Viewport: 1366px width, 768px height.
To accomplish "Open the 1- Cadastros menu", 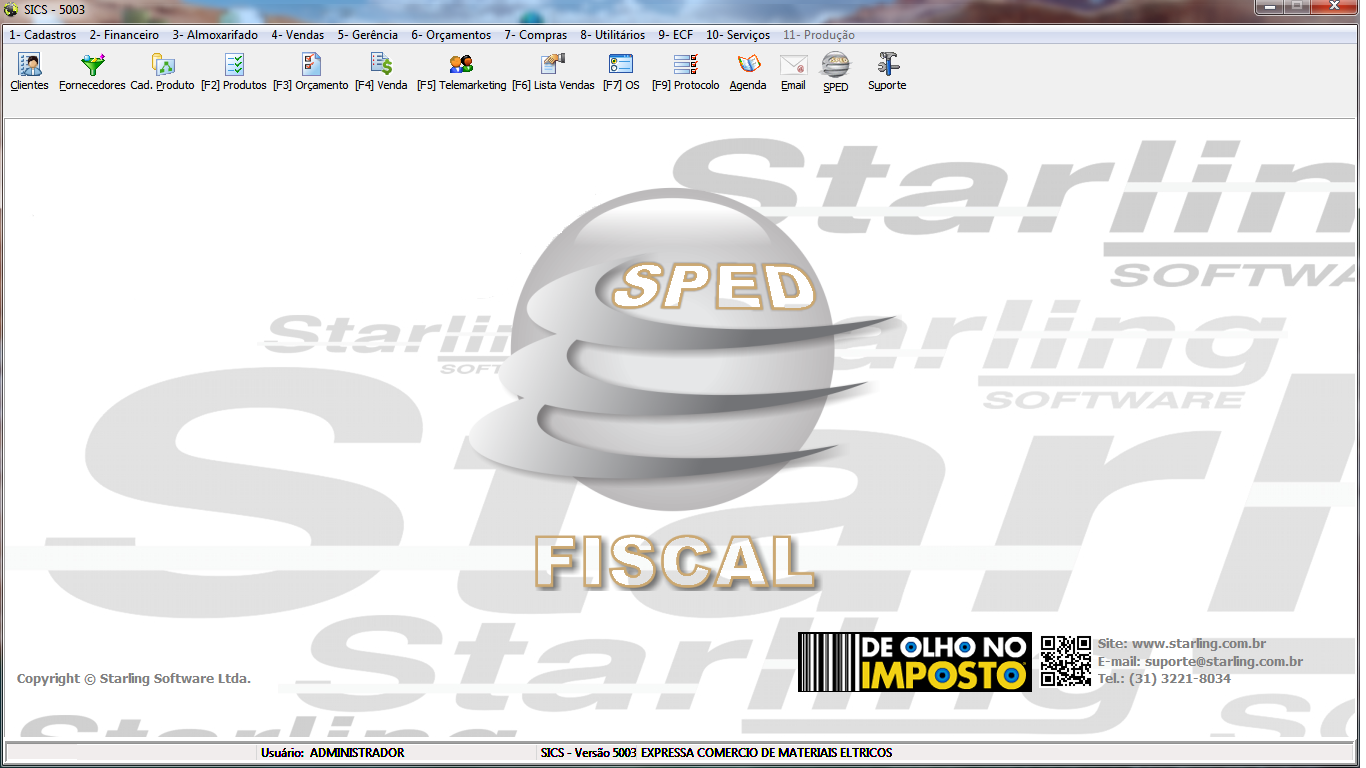I will point(42,35).
